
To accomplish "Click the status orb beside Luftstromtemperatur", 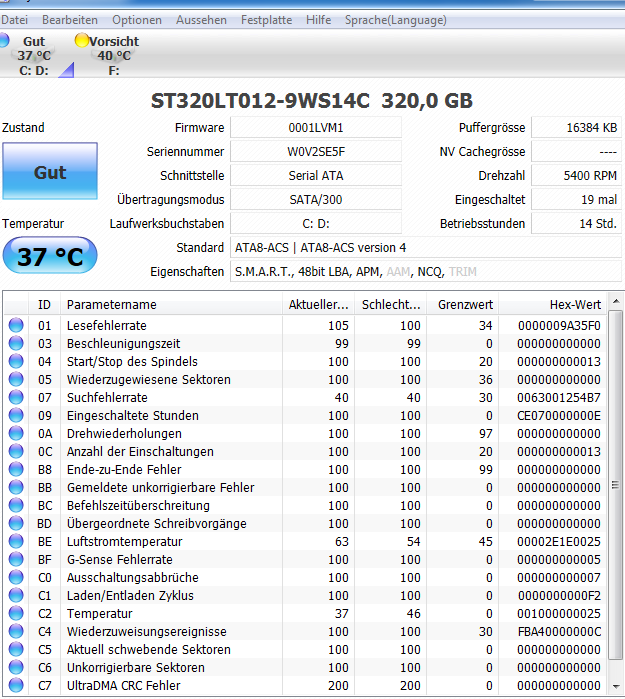I will click(16, 541).
